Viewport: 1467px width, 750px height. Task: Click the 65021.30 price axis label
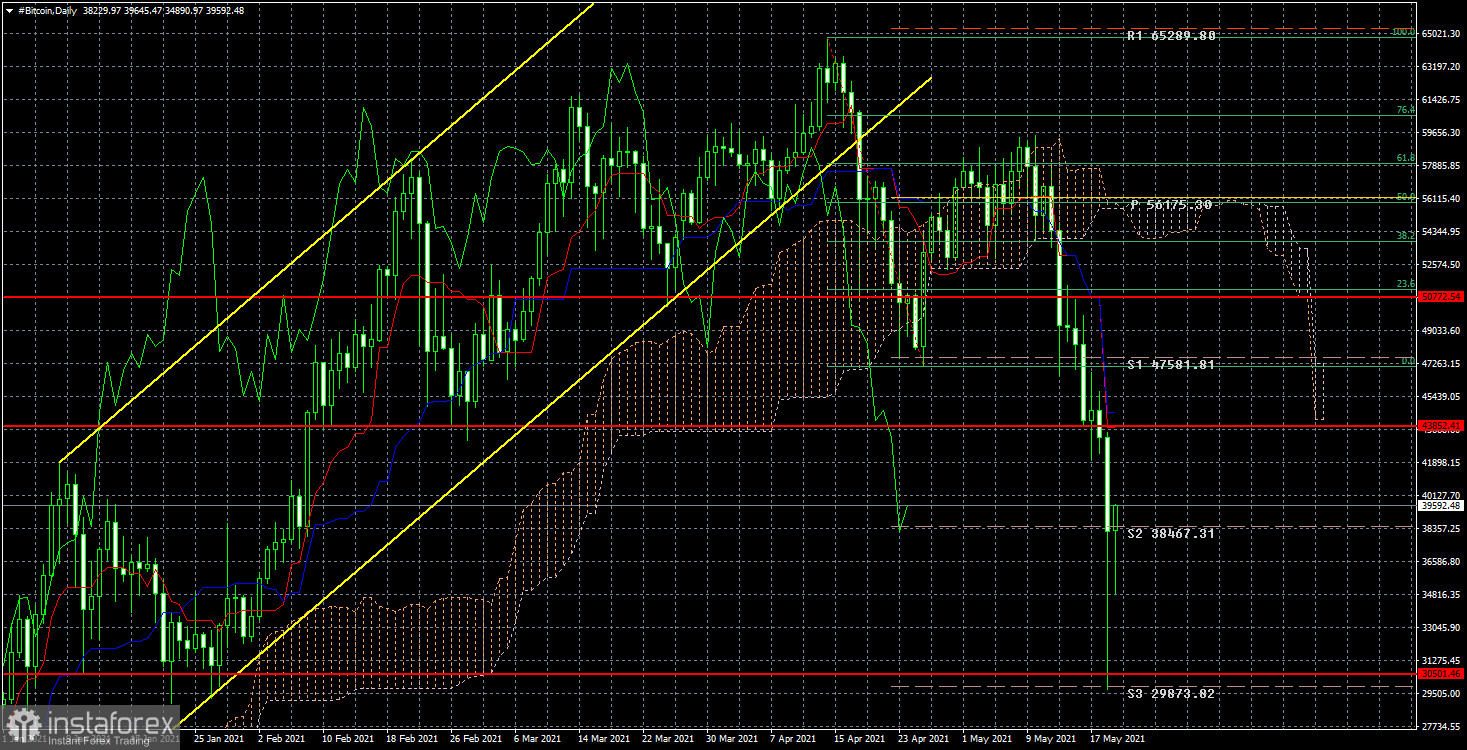(x=1441, y=34)
